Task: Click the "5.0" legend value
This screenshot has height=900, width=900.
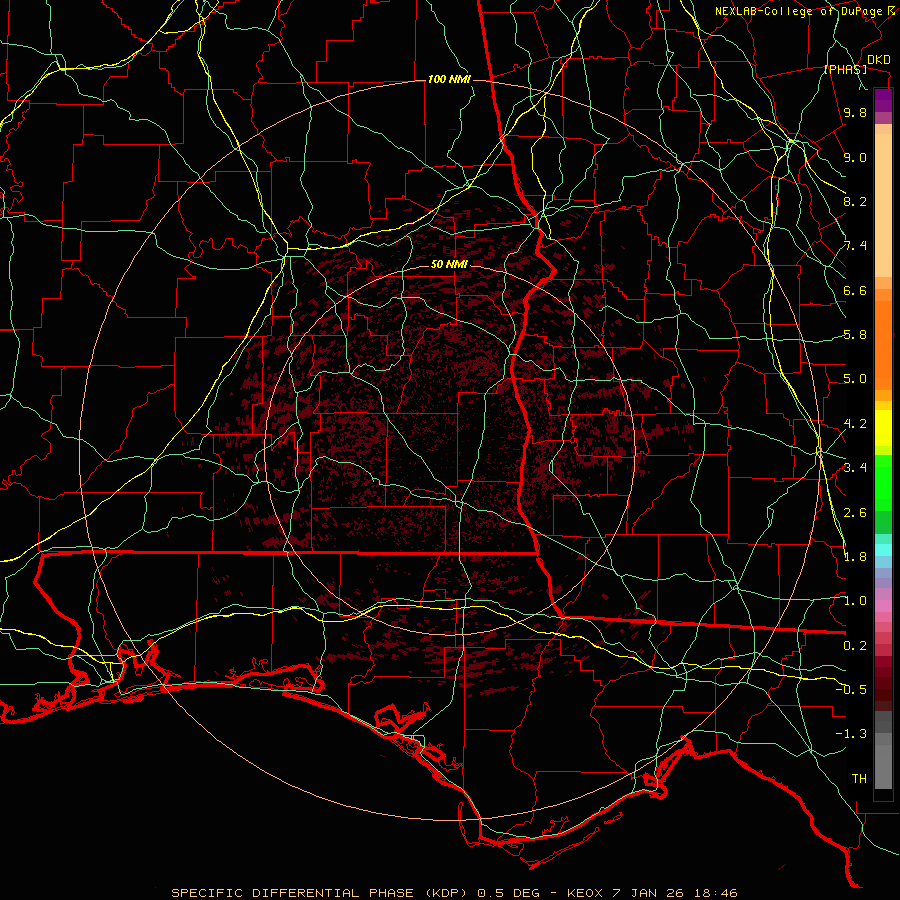Action: (855, 379)
